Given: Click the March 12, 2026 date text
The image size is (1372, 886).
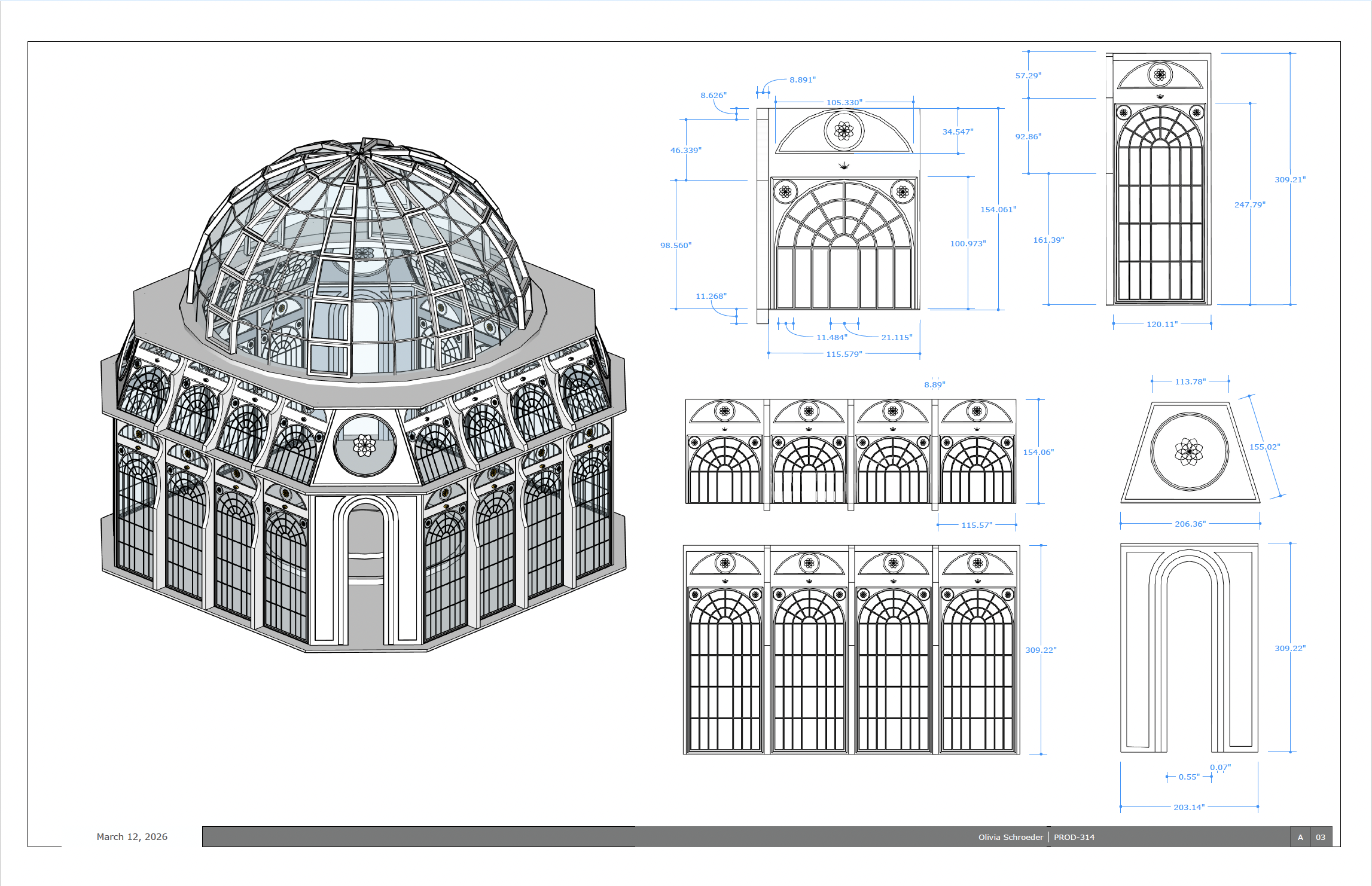Looking at the screenshot, I should [x=132, y=836].
